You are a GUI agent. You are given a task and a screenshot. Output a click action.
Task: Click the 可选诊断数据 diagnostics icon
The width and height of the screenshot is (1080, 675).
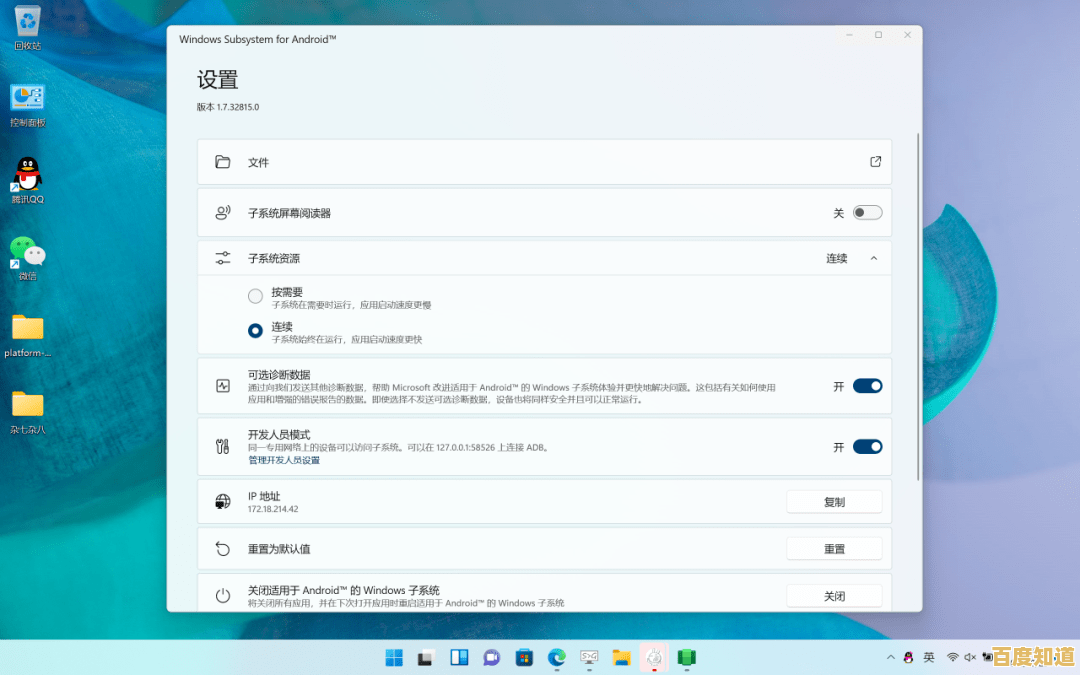[222, 385]
